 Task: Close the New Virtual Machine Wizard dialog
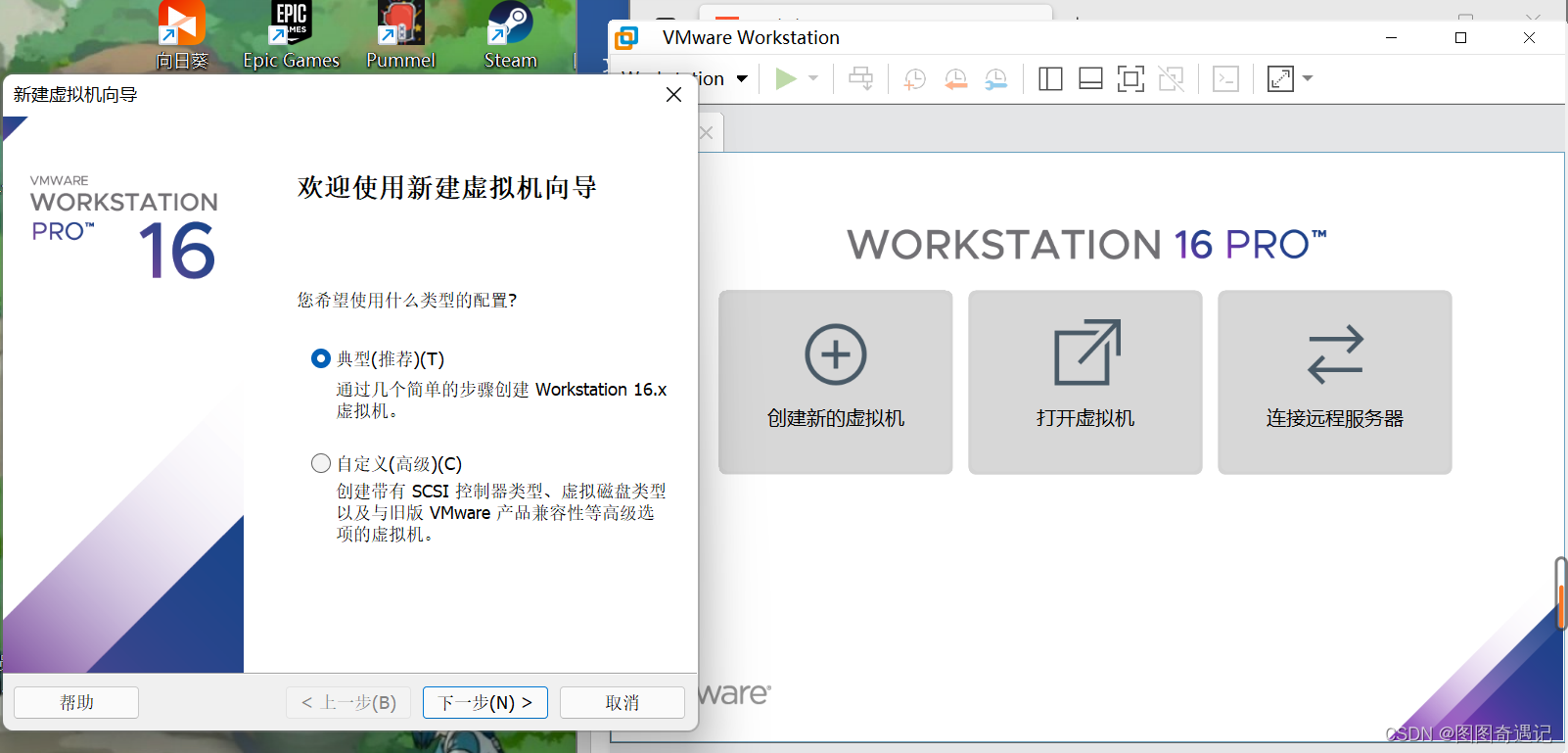(x=673, y=94)
